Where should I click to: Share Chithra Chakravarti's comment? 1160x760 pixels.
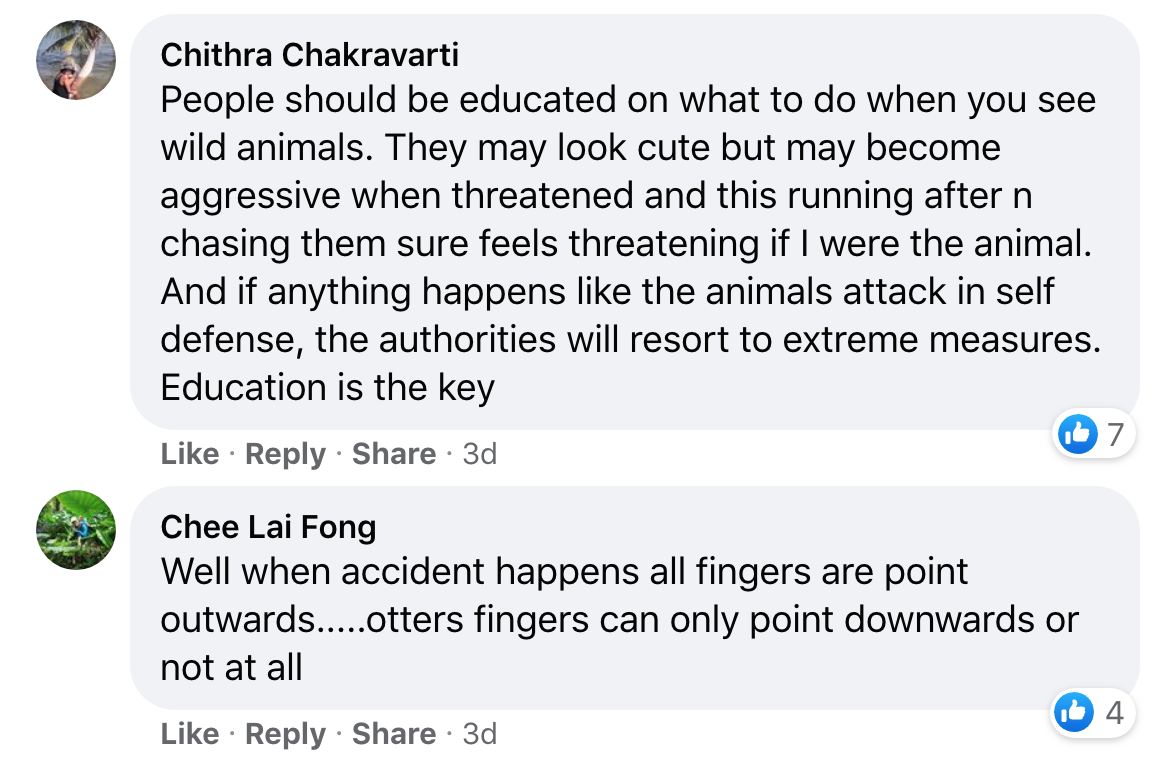[x=394, y=454]
